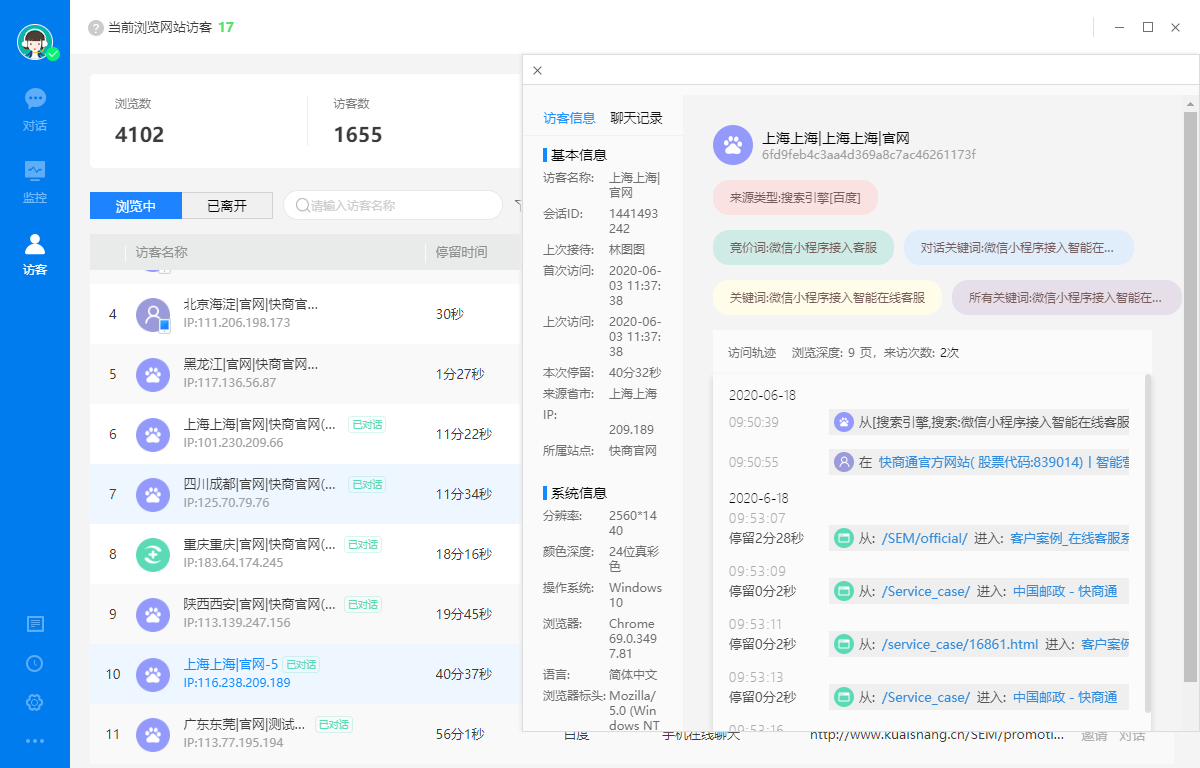Select the 访客信息 tab
The image size is (1200, 768).
coord(569,118)
